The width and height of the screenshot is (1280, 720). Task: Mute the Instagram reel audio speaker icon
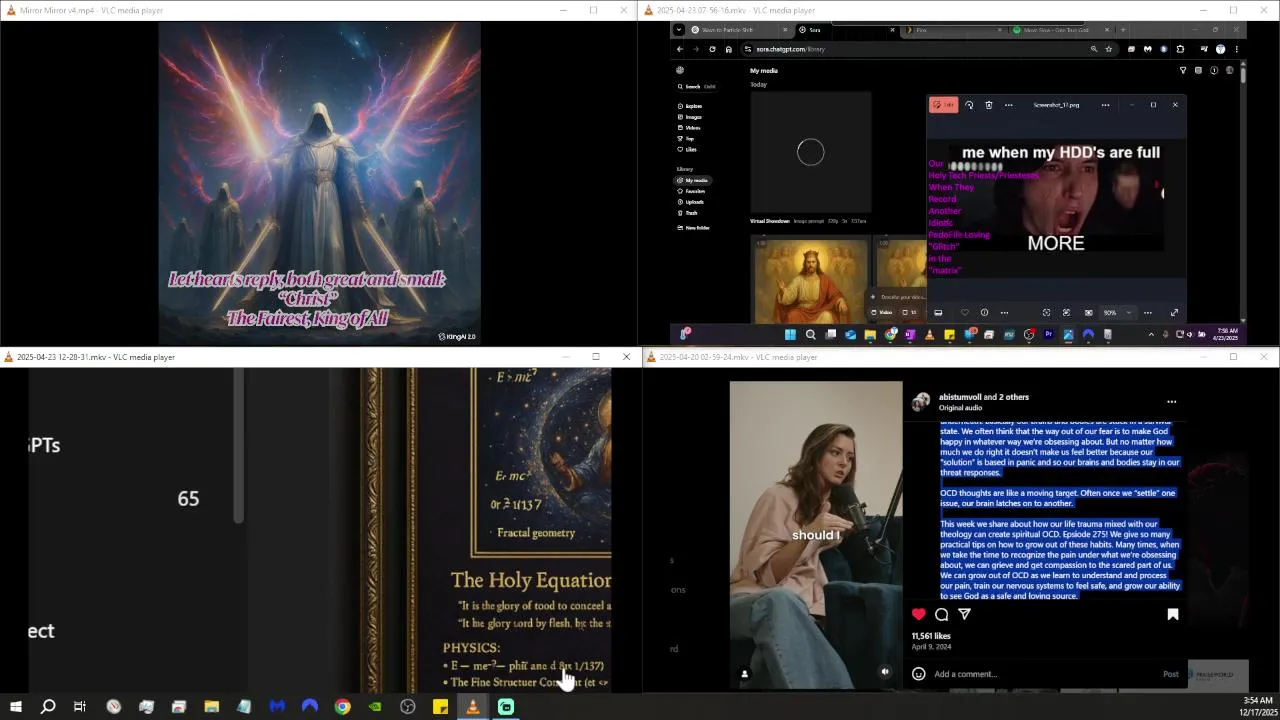[x=885, y=672]
